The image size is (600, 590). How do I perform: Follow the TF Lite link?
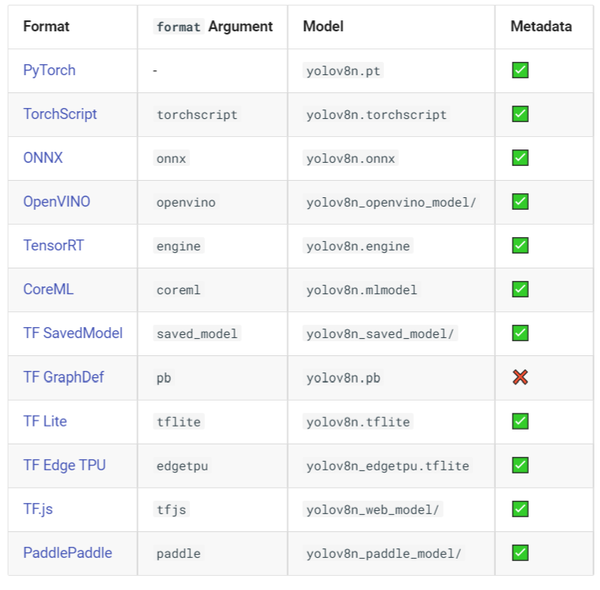[45, 421]
